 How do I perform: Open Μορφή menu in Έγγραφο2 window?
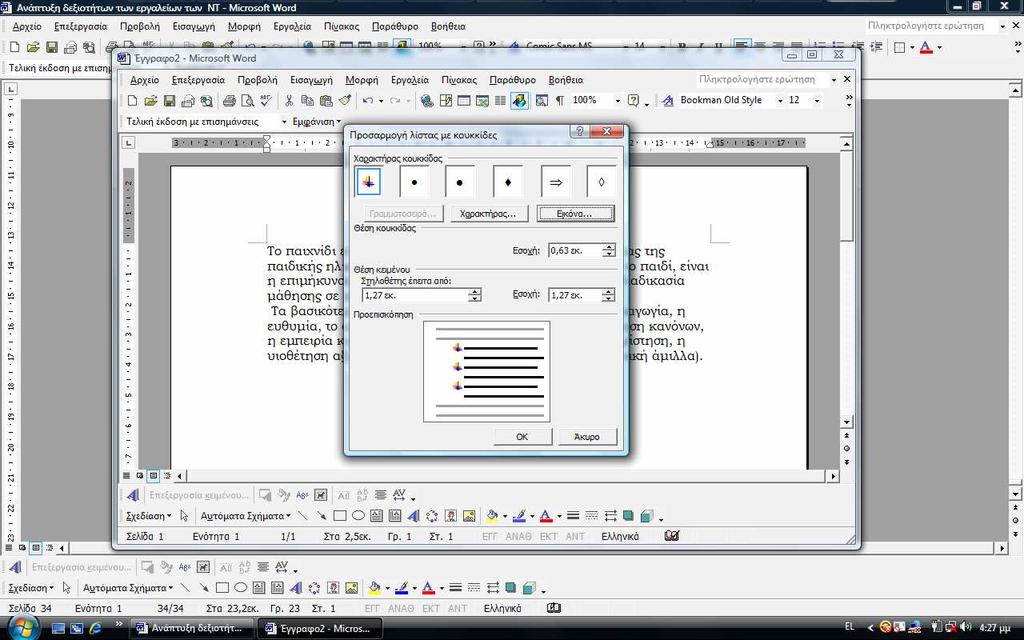362,80
